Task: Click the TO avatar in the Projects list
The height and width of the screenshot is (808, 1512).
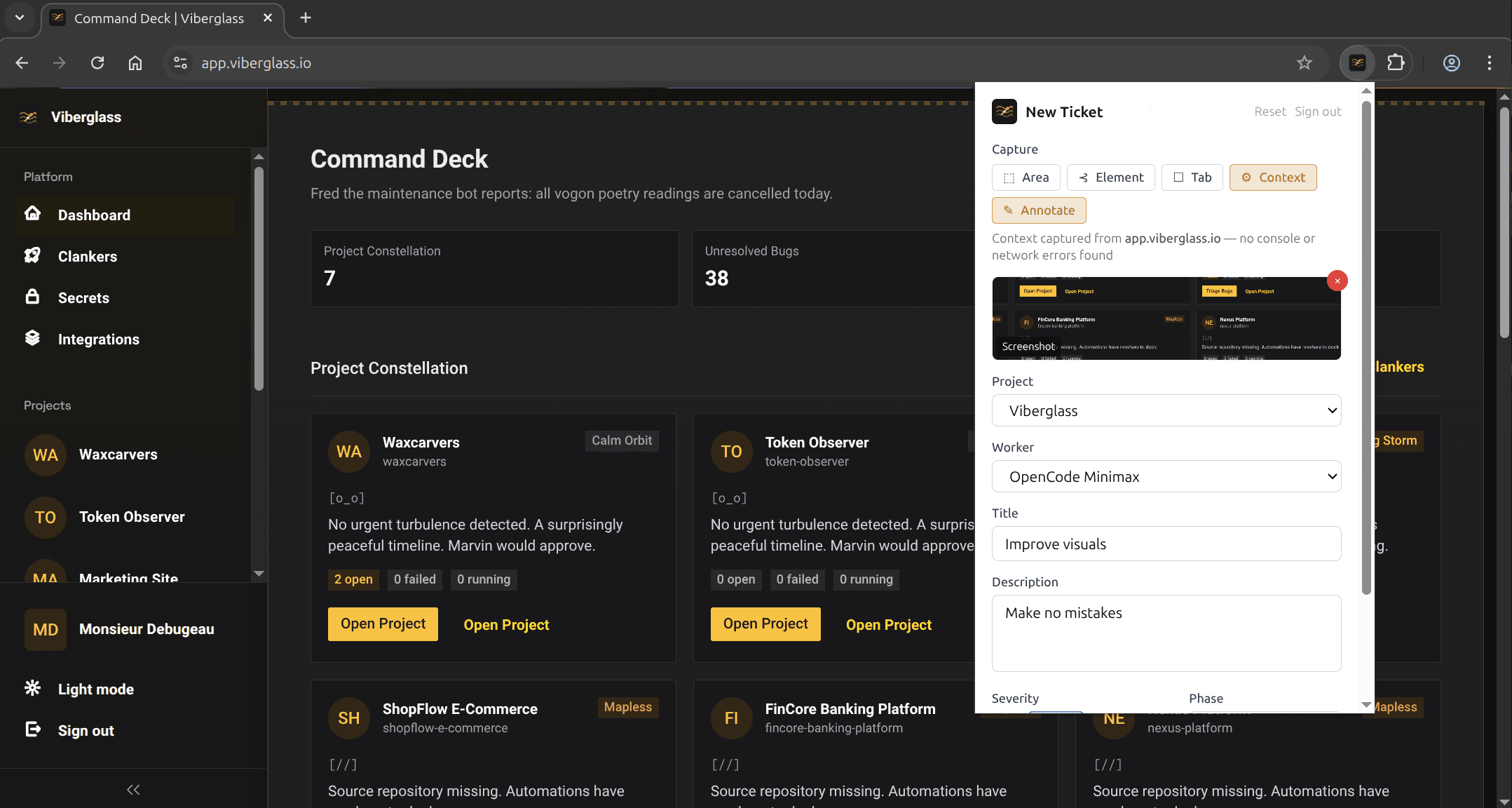Action: [x=46, y=518]
